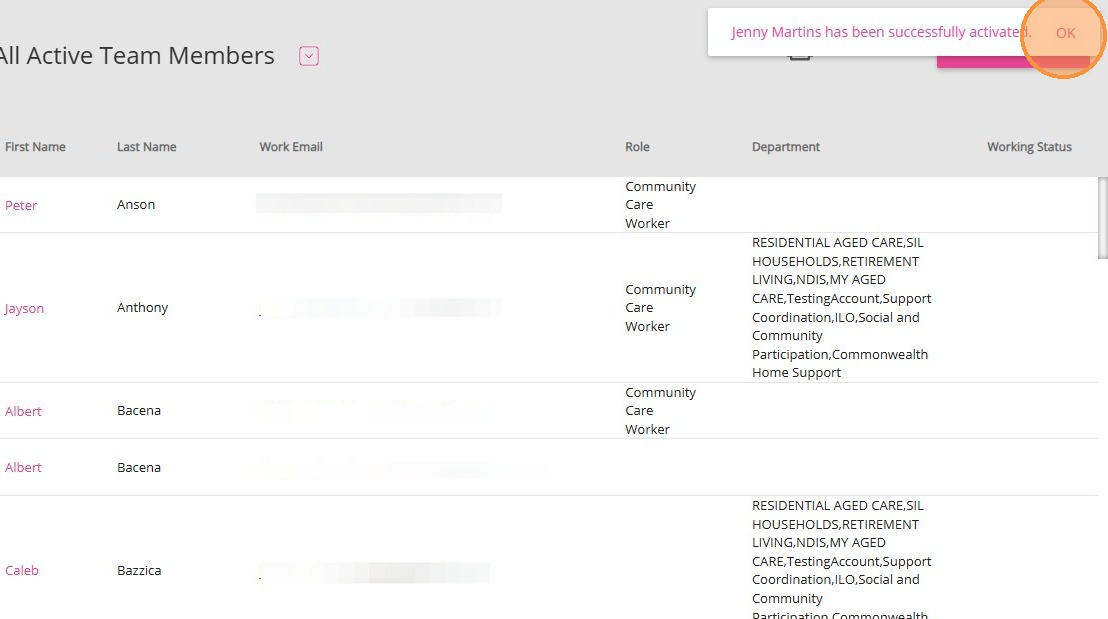Click Jayson Anthony's Community Care Worker role

click(660, 308)
